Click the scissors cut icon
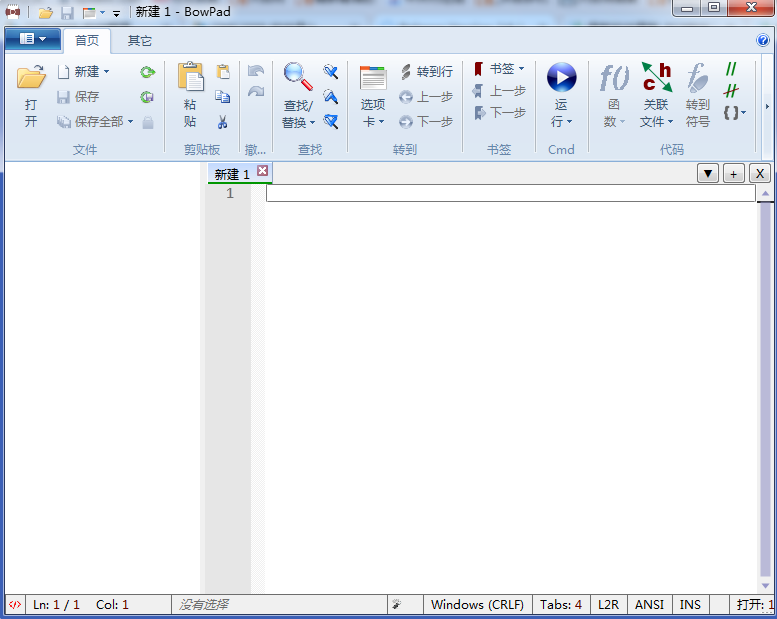Screen dimensions: 777x619 (222, 122)
